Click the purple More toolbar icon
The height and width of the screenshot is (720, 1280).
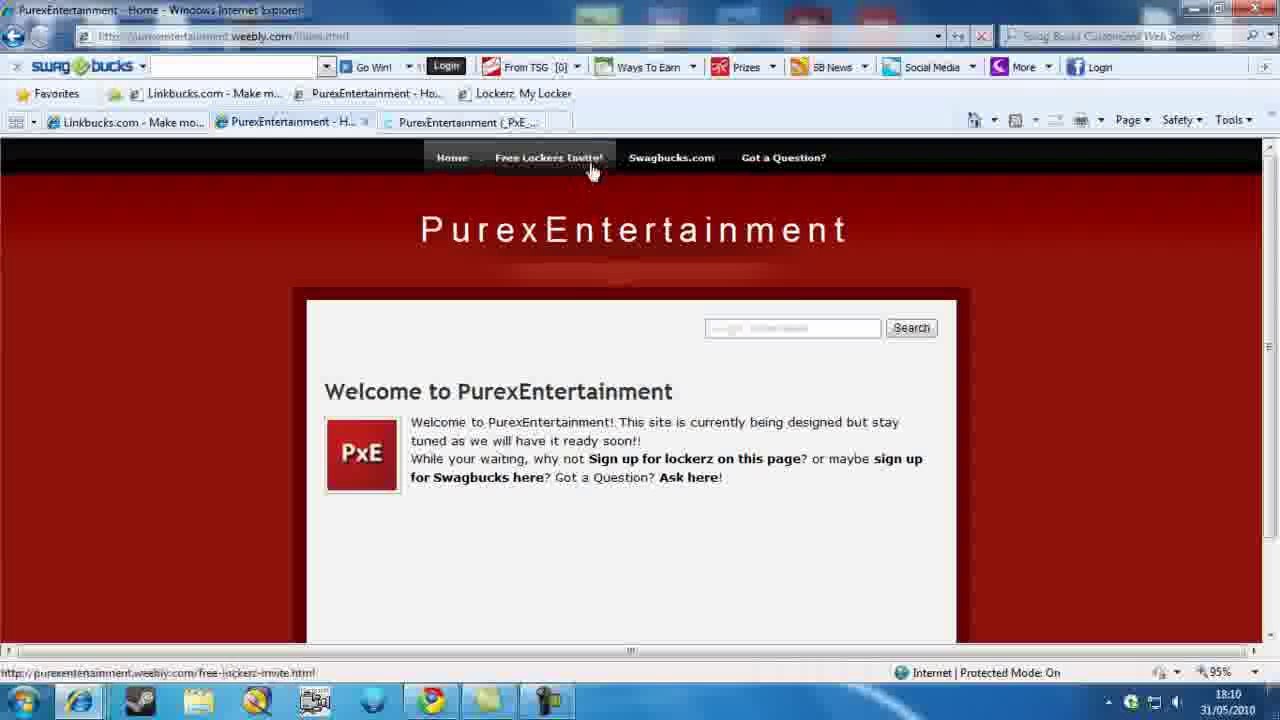tap(999, 67)
